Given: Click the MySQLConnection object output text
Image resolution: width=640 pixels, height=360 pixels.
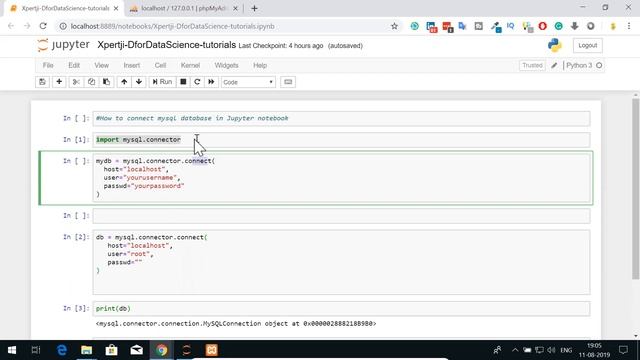Looking at the screenshot, I should click(x=236, y=323).
